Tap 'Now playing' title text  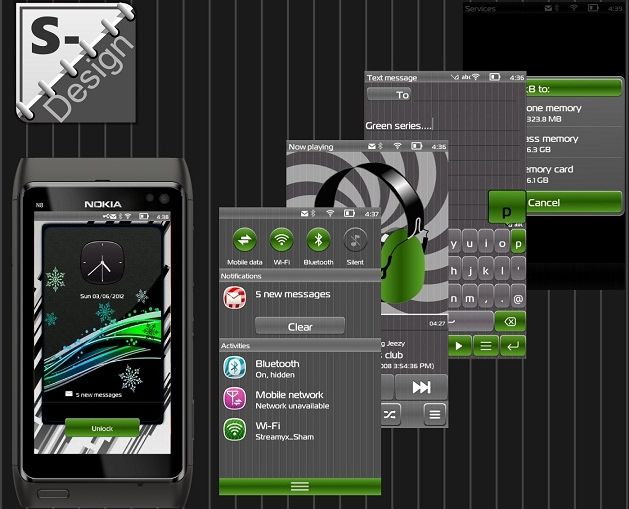click(x=311, y=147)
